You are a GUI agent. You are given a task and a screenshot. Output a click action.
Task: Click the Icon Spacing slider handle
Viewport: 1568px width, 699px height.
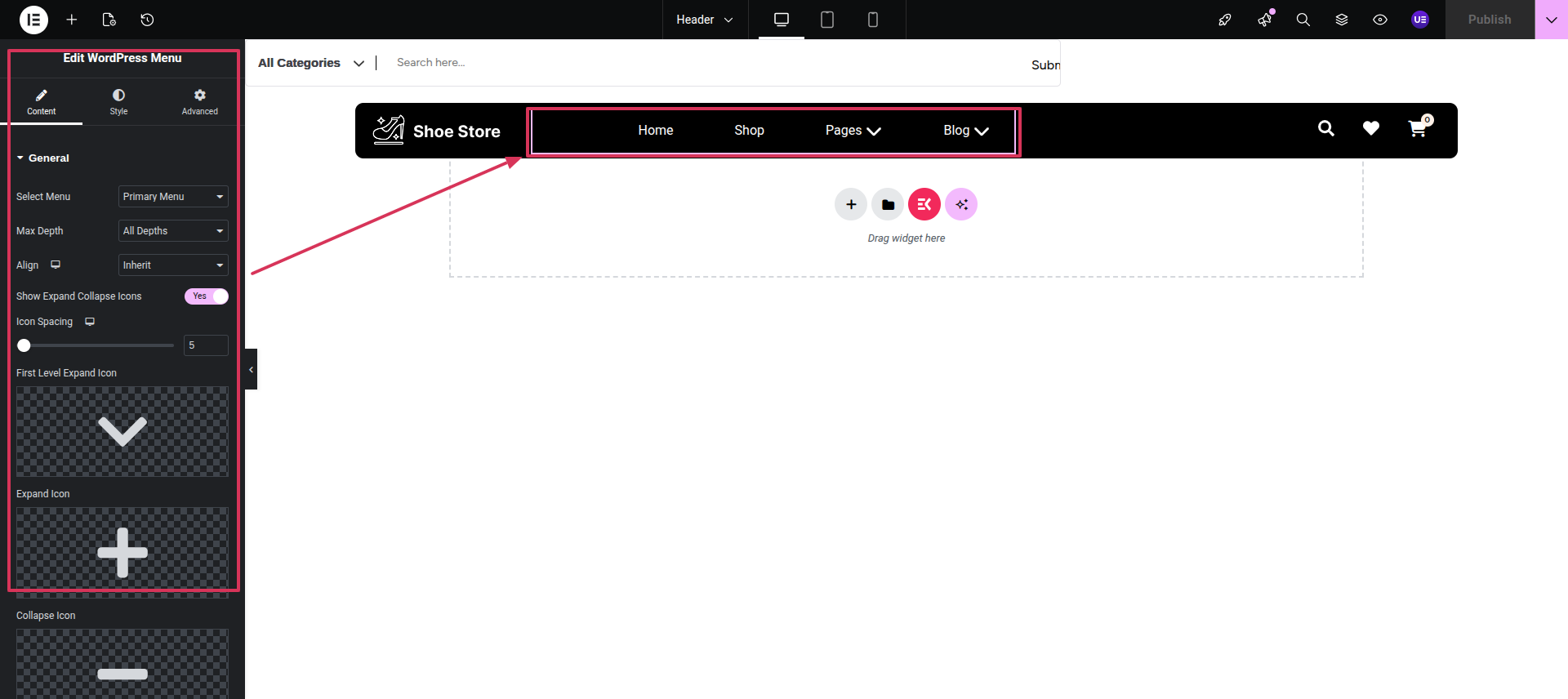coord(24,345)
